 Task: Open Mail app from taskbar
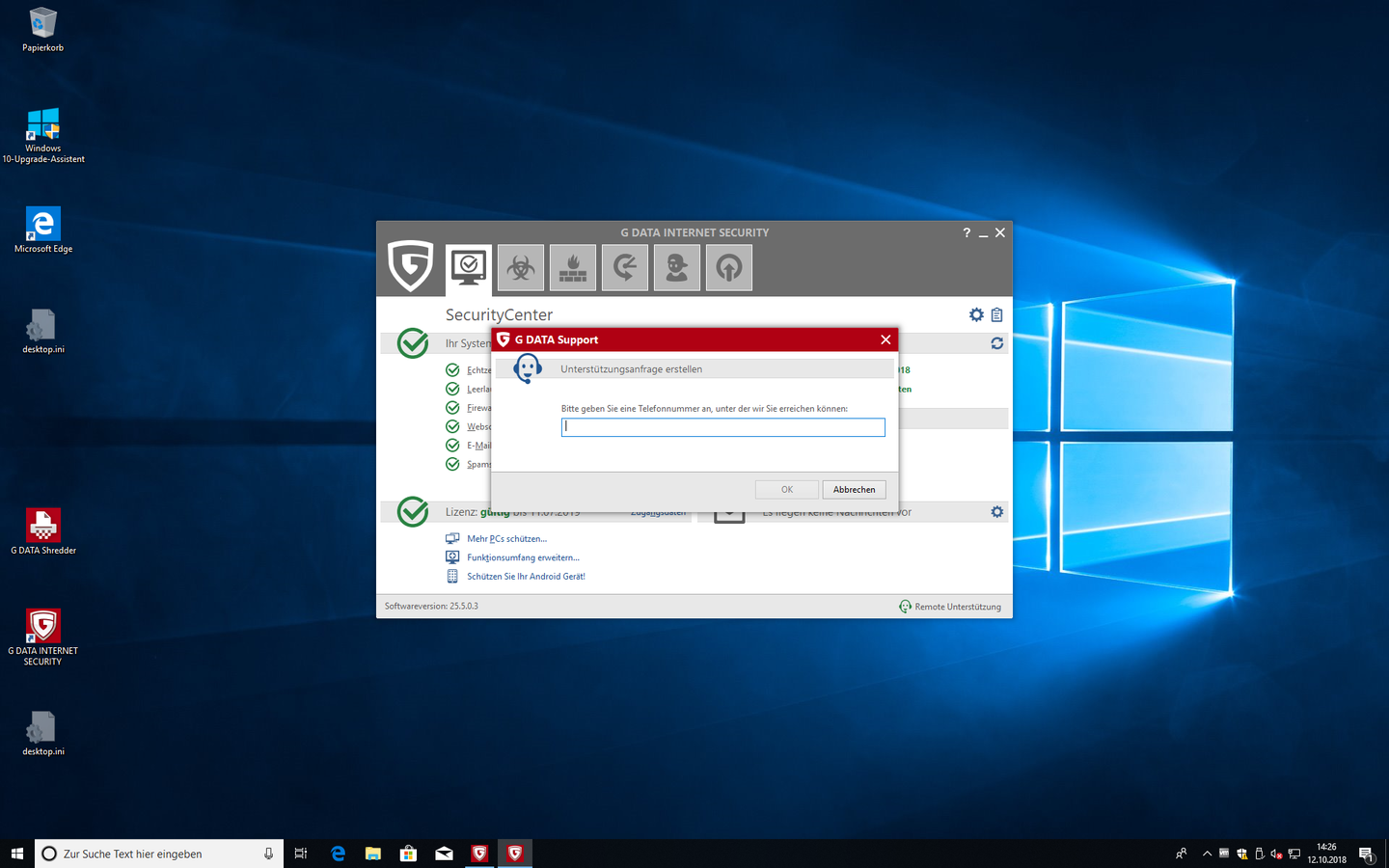pos(444,854)
